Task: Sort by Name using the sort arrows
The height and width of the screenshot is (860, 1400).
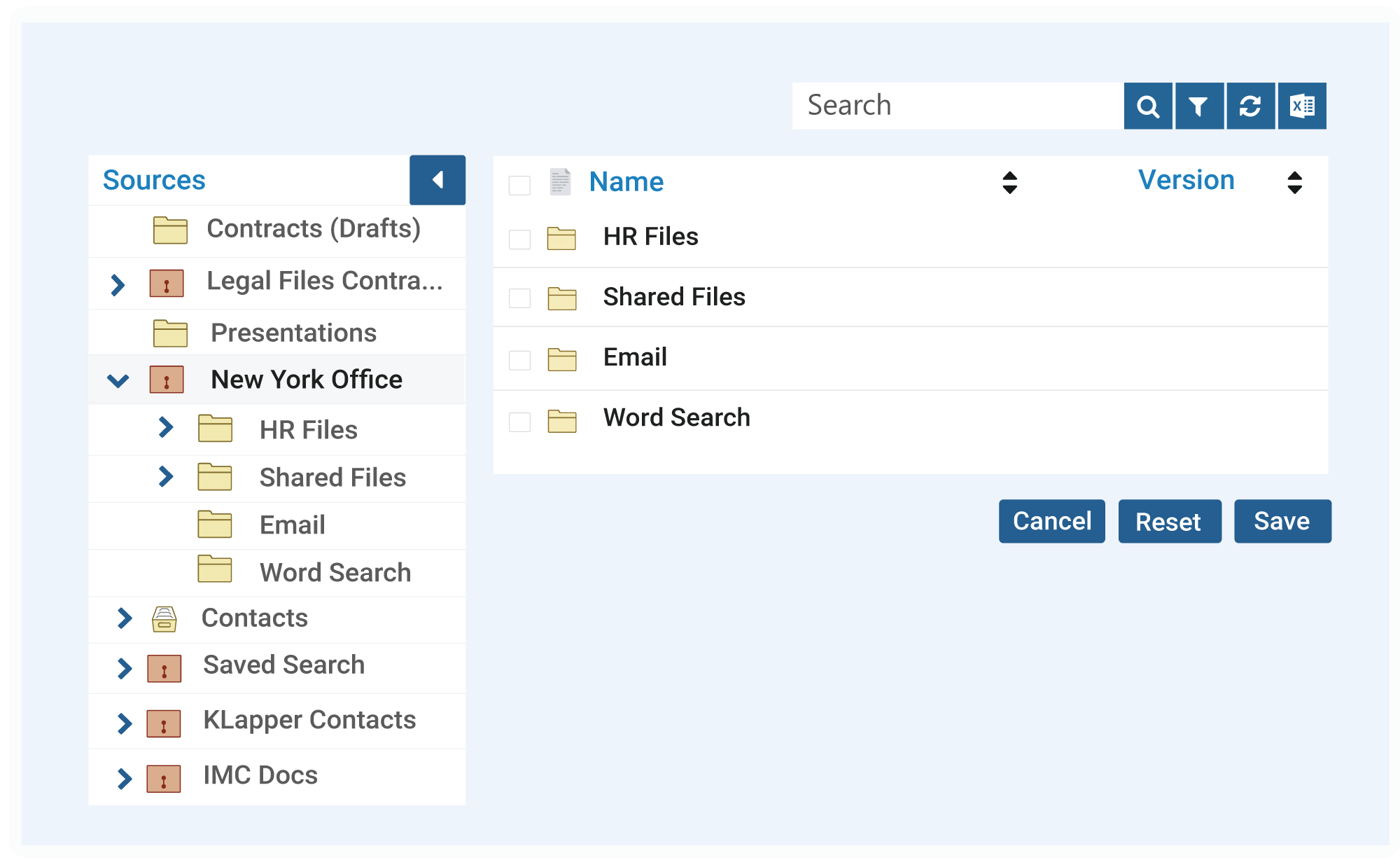Action: click(x=1009, y=182)
